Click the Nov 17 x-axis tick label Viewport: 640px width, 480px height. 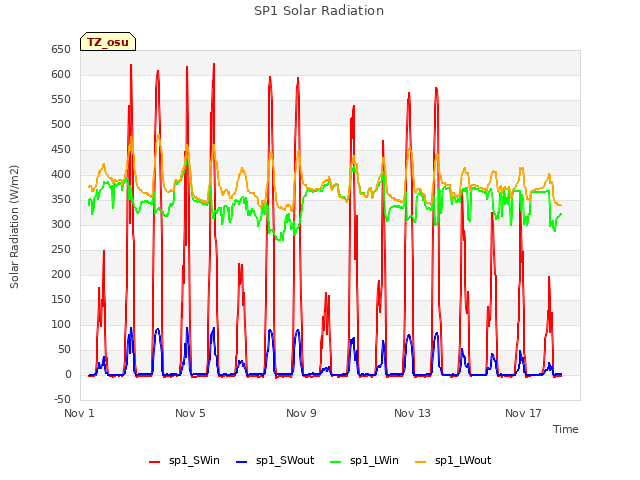(523, 413)
